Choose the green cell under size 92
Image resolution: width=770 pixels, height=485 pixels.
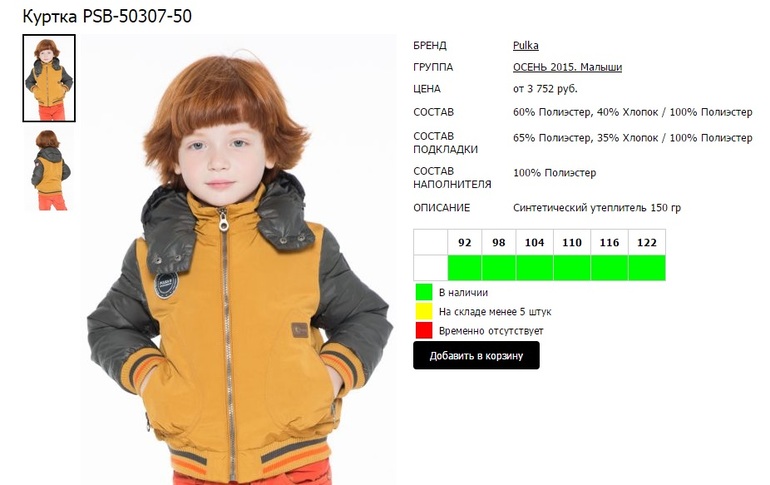[x=465, y=268]
